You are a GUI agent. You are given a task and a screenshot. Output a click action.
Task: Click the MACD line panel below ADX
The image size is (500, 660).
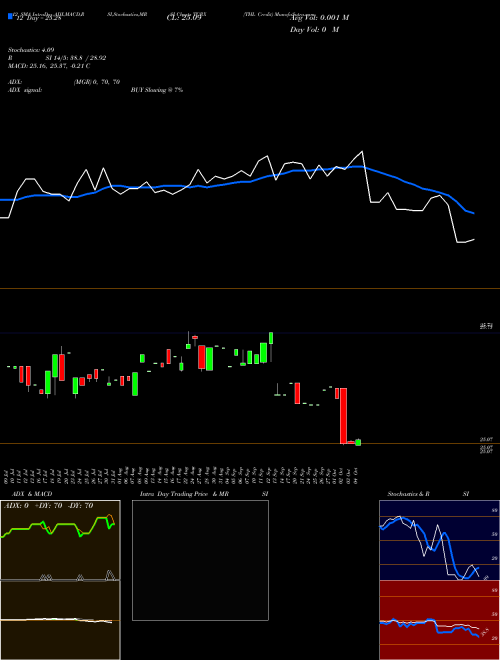coord(60,620)
